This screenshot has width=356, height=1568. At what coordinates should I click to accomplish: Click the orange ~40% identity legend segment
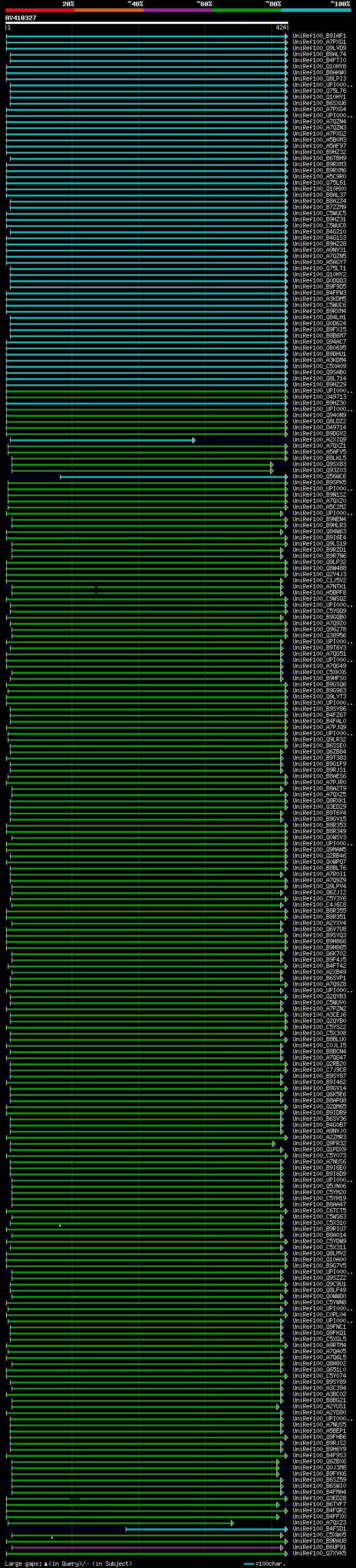point(109,10)
